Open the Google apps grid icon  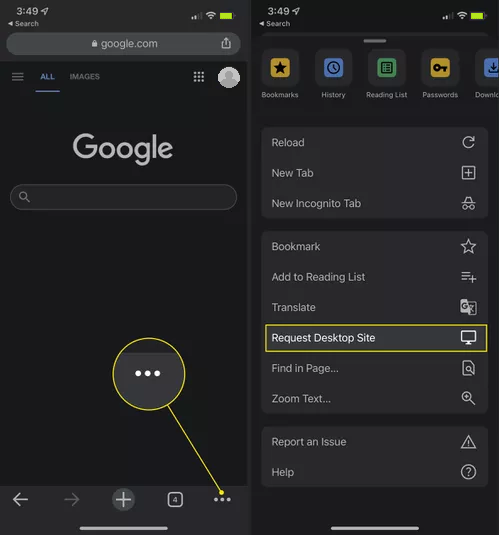199,77
